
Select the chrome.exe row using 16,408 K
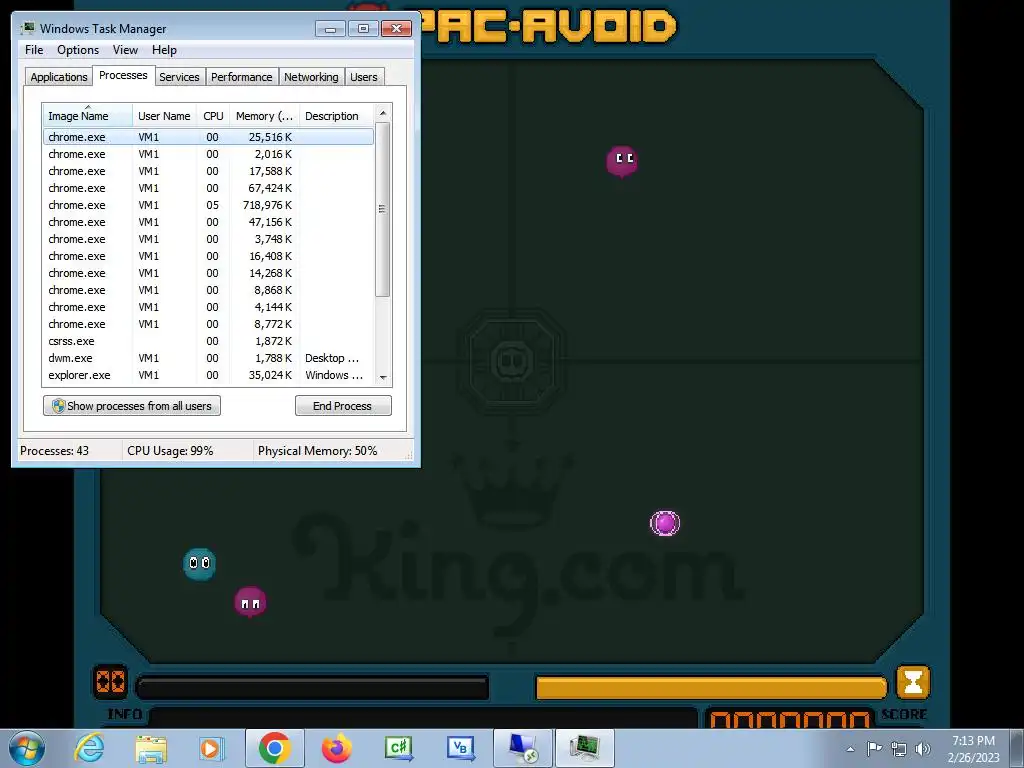(x=208, y=256)
